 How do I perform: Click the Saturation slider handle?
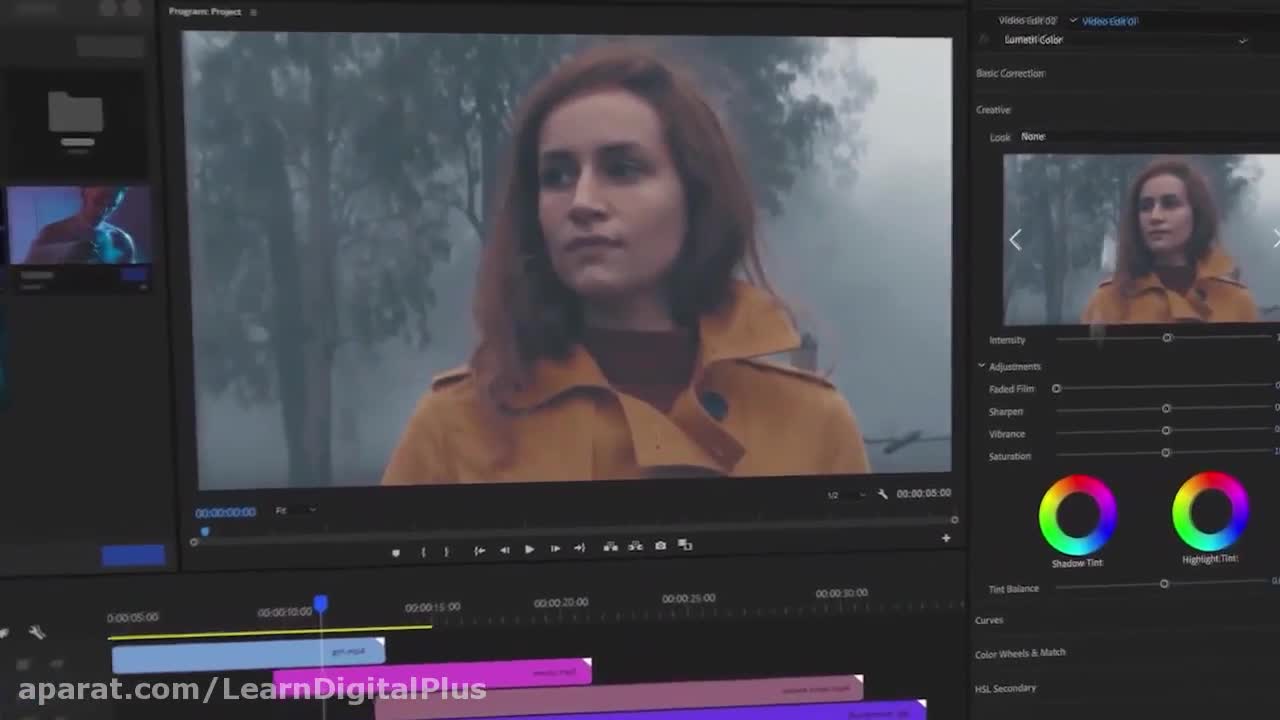(1166, 452)
